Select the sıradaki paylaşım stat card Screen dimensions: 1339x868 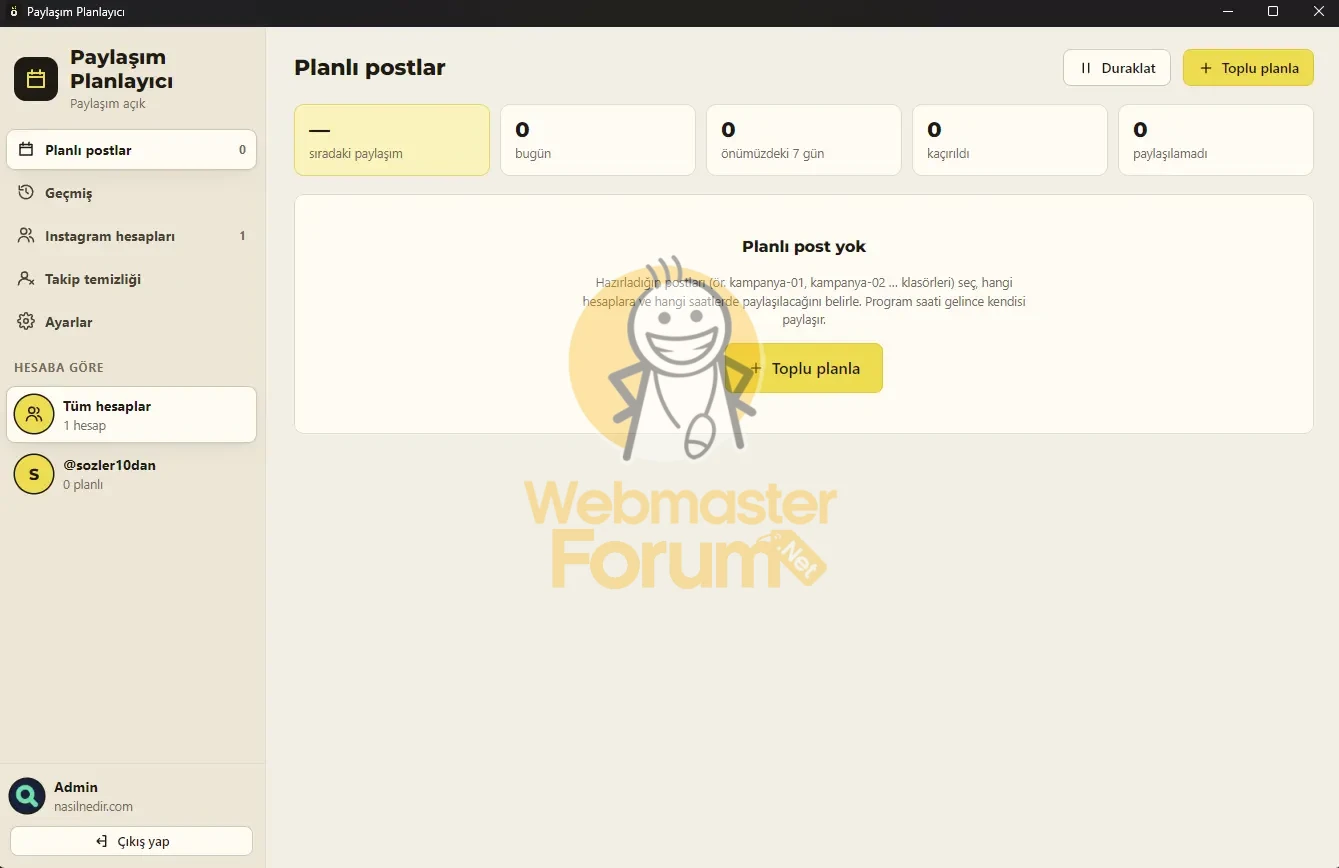tap(392, 140)
